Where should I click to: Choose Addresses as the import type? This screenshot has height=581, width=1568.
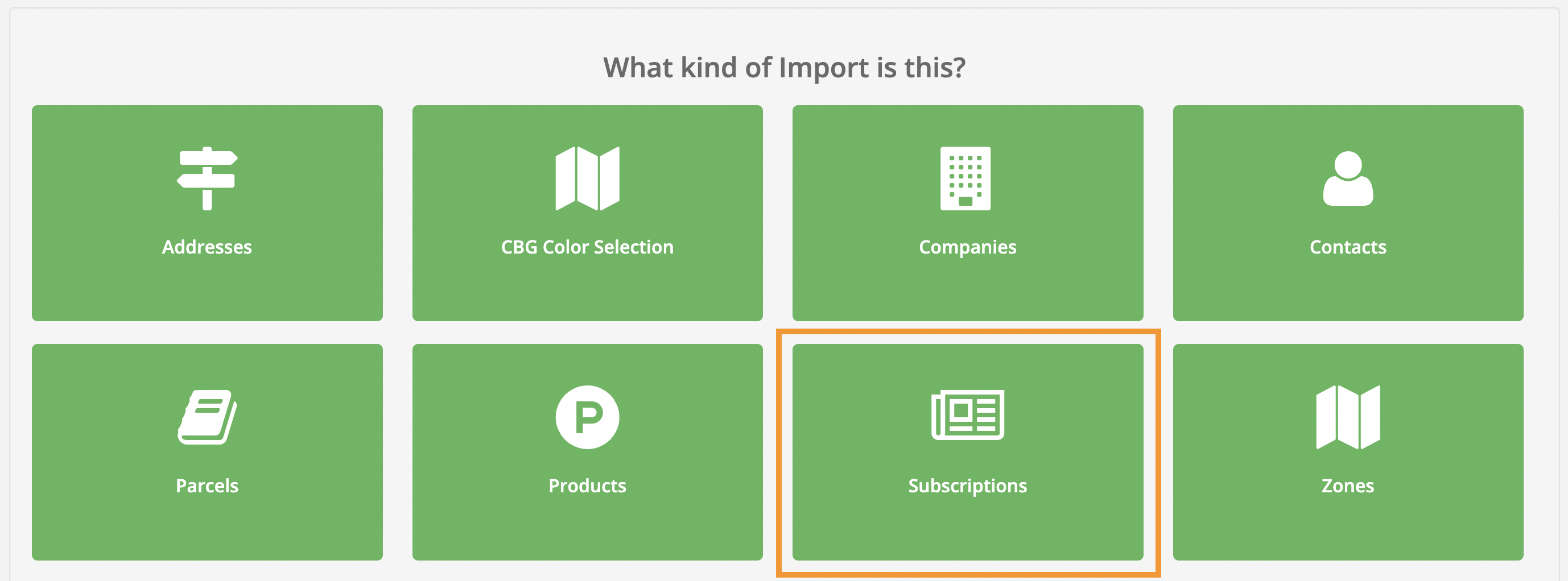point(207,213)
